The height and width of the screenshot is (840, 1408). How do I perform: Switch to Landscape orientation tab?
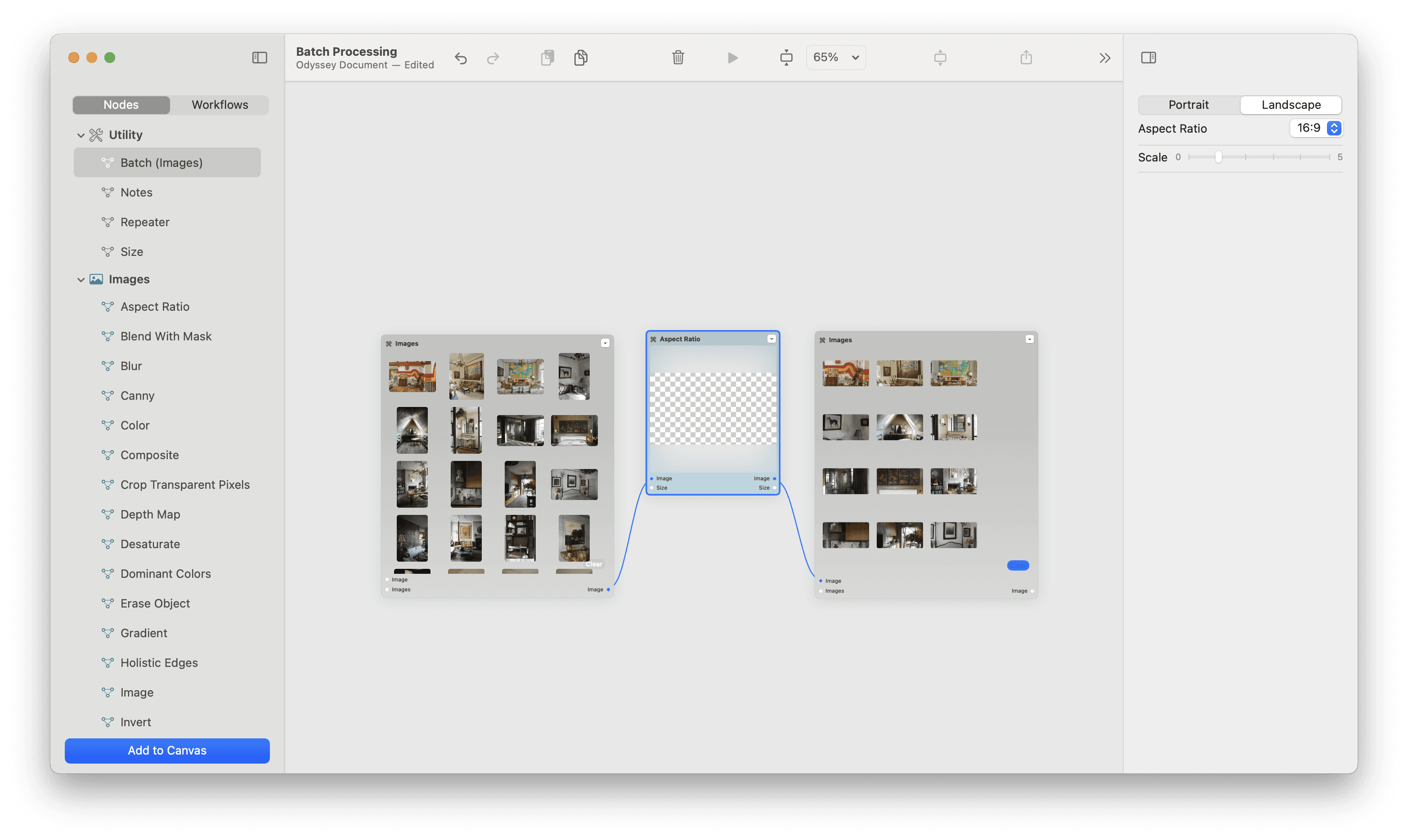[1290, 104]
